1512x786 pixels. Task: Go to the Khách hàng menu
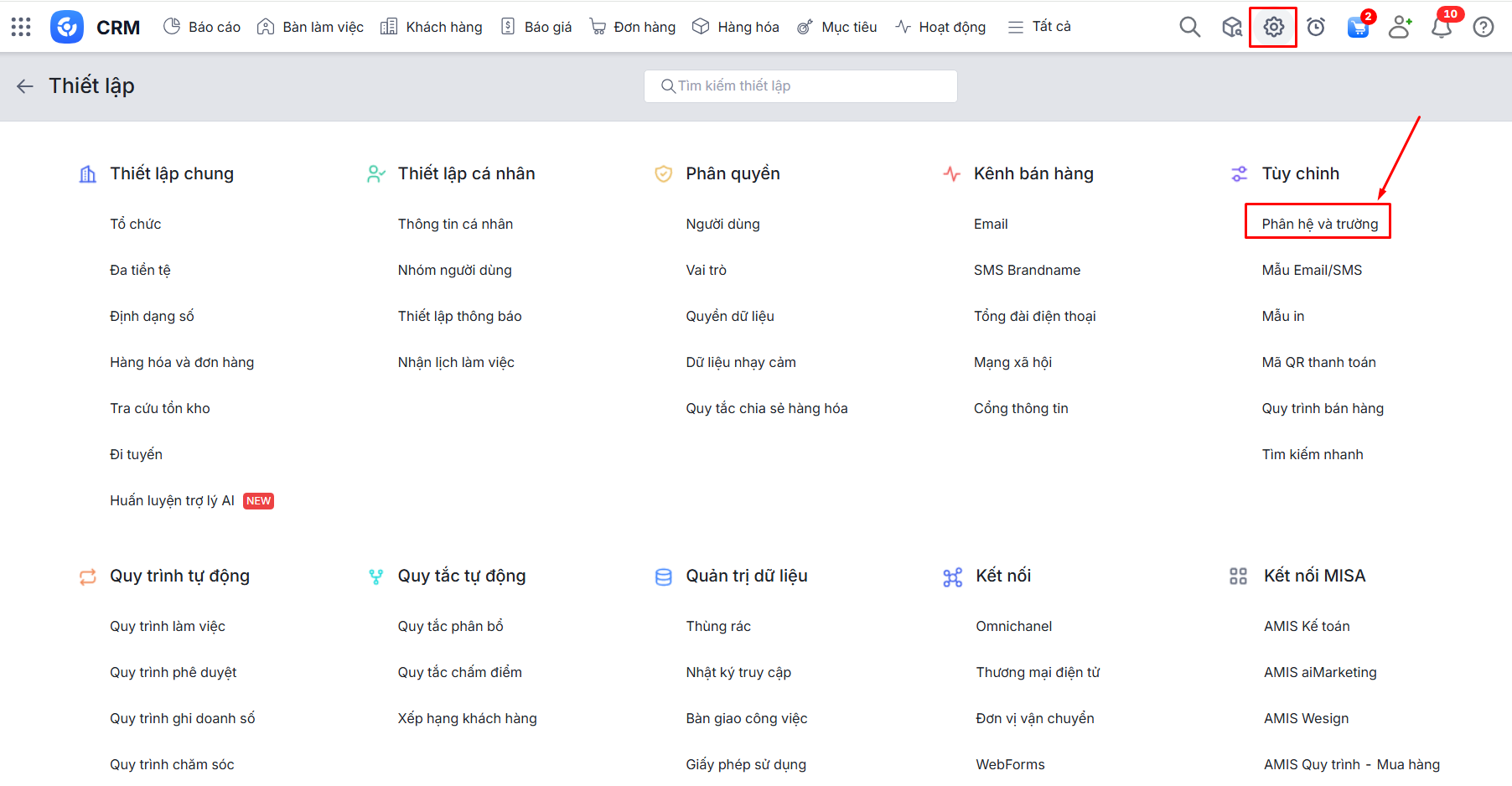432,27
